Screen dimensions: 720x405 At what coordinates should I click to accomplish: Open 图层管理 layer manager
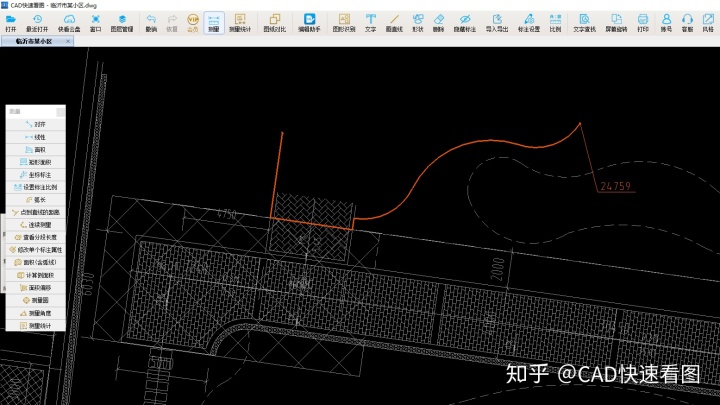[x=122, y=22]
